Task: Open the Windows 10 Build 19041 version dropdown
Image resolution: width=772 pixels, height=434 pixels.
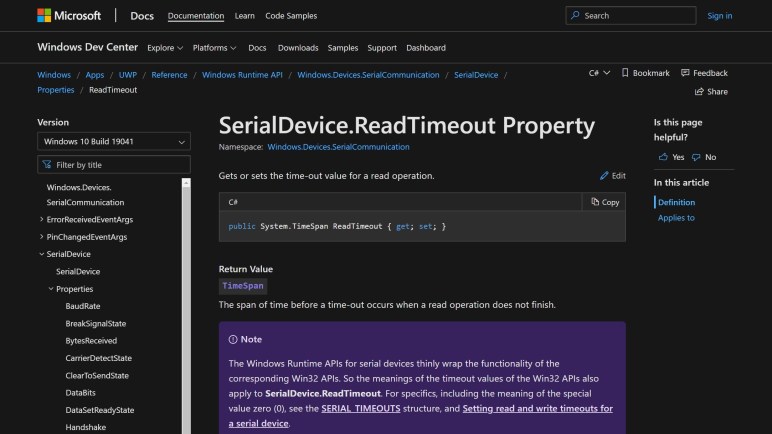Action: [113, 142]
